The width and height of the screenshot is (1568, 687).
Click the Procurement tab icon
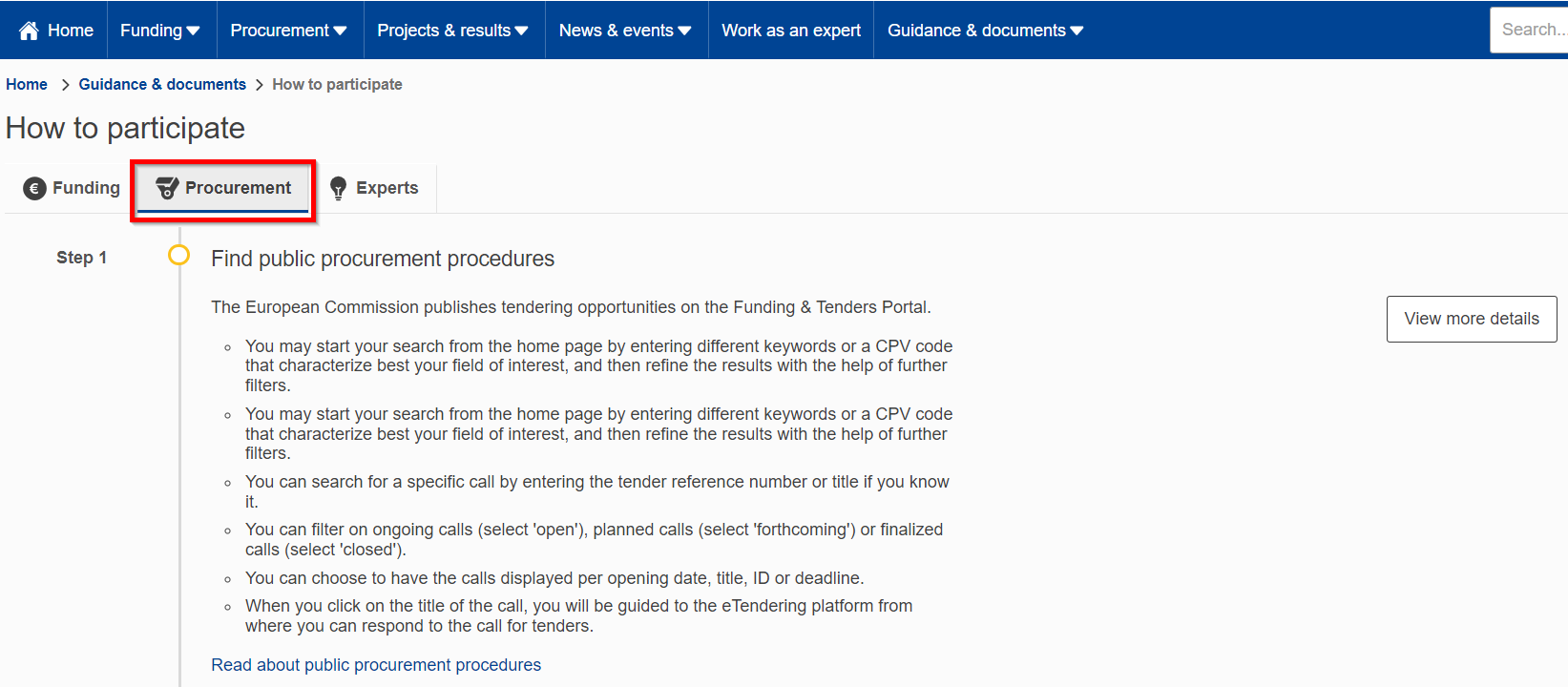coord(167,188)
